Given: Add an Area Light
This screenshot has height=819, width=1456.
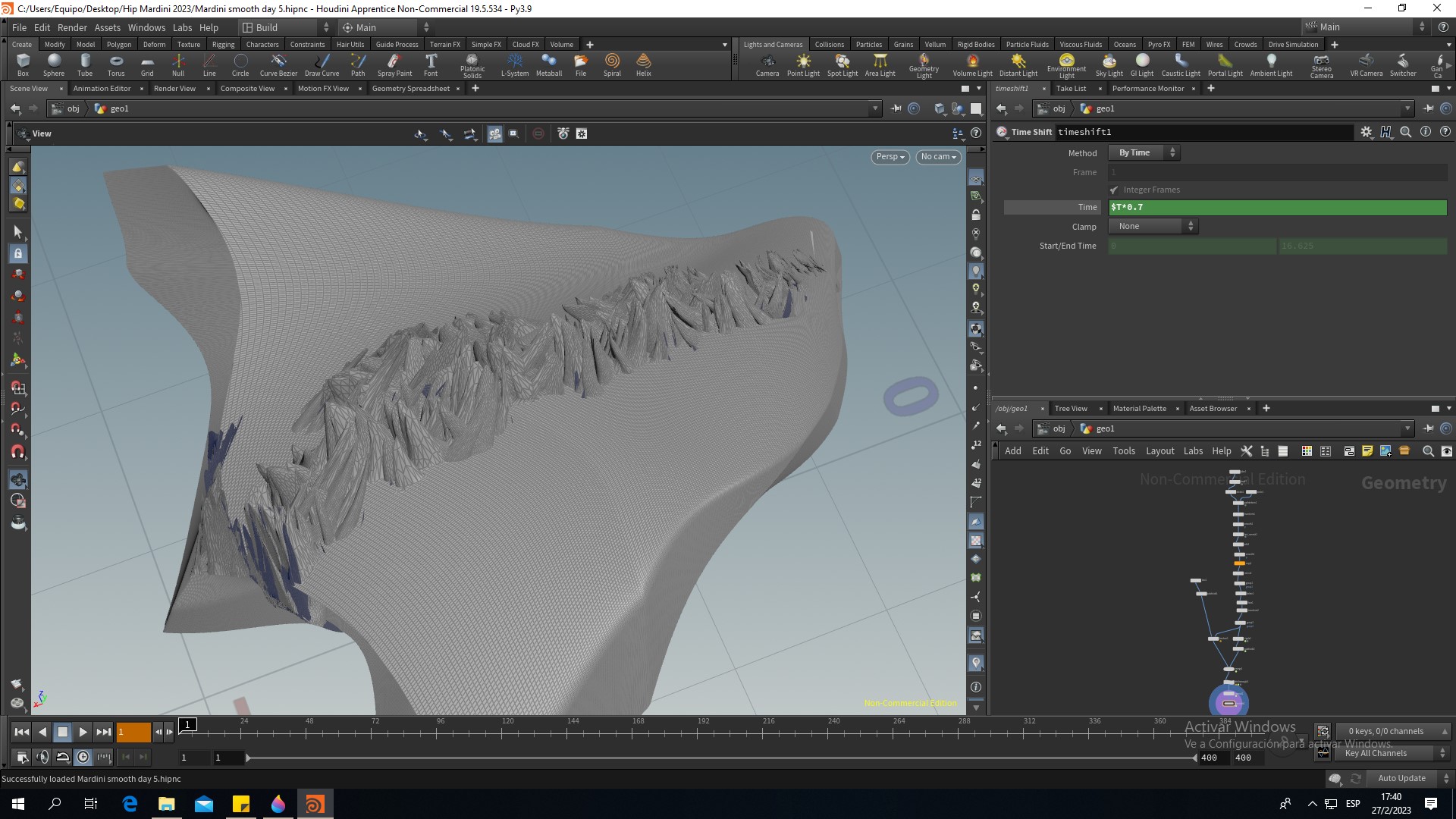Looking at the screenshot, I should tap(880, 64).
